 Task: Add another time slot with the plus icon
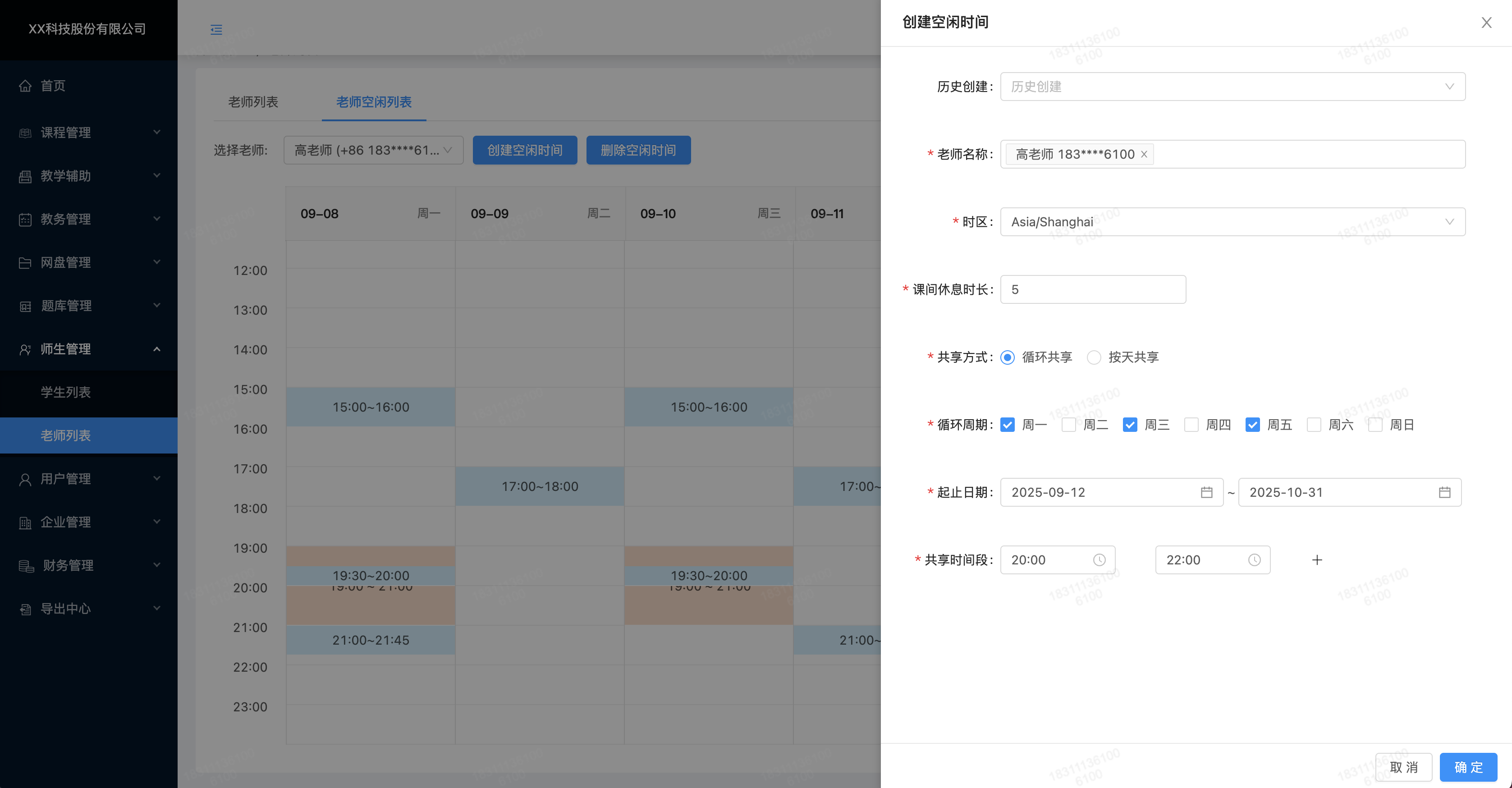click(x=1317, y=560)
